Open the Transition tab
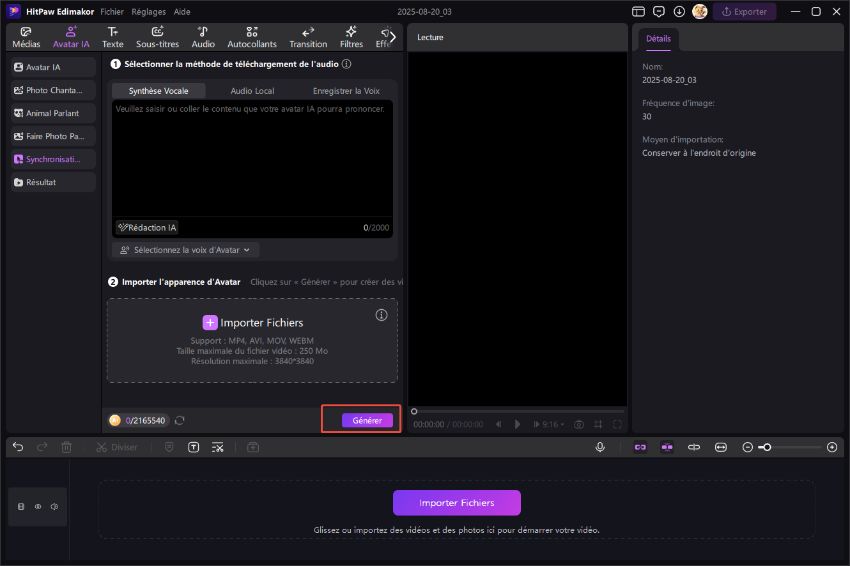This screenshot has height=566, width=850. (308, 37)
